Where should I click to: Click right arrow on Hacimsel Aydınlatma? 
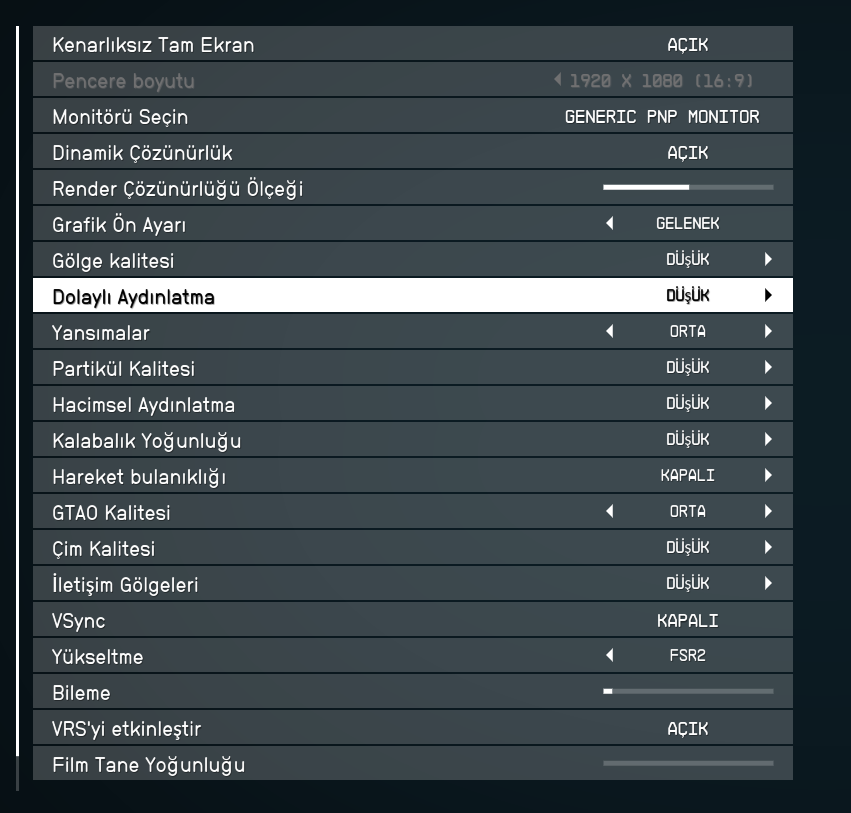coord(768,404)
